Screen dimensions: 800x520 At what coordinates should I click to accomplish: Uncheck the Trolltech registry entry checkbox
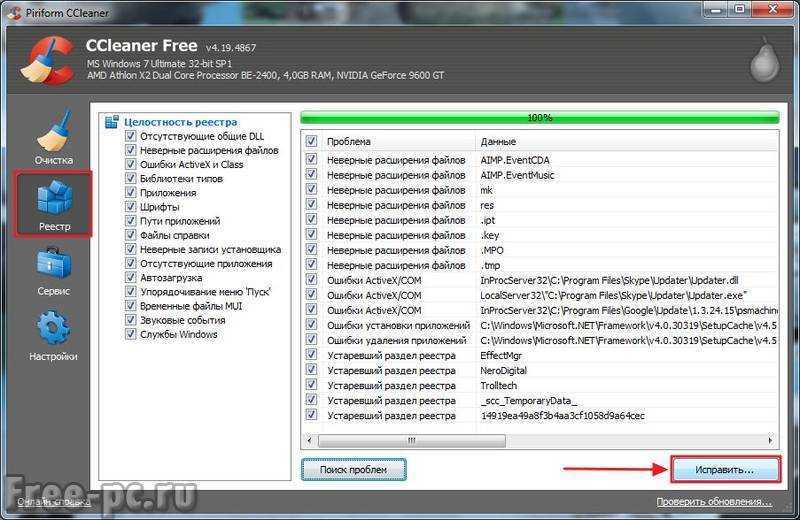click(x=311, y=385)
